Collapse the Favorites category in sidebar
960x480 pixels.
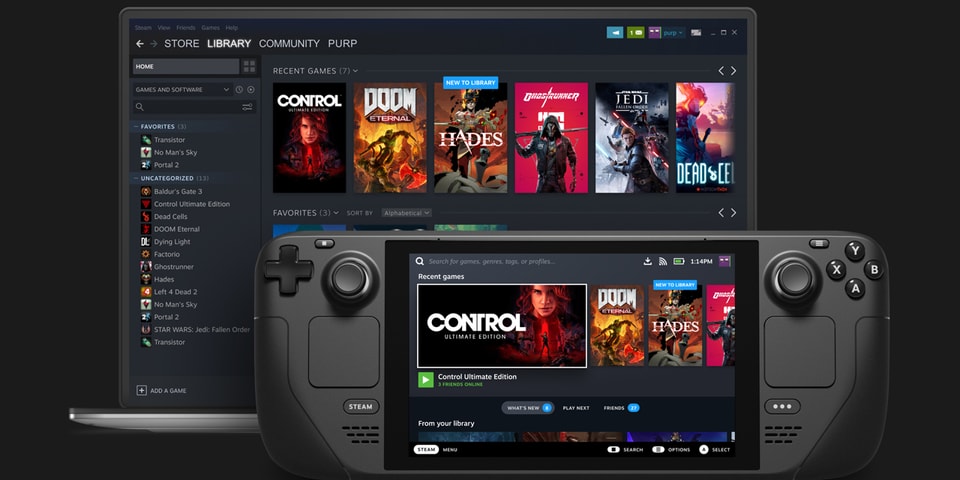(136, 127)
